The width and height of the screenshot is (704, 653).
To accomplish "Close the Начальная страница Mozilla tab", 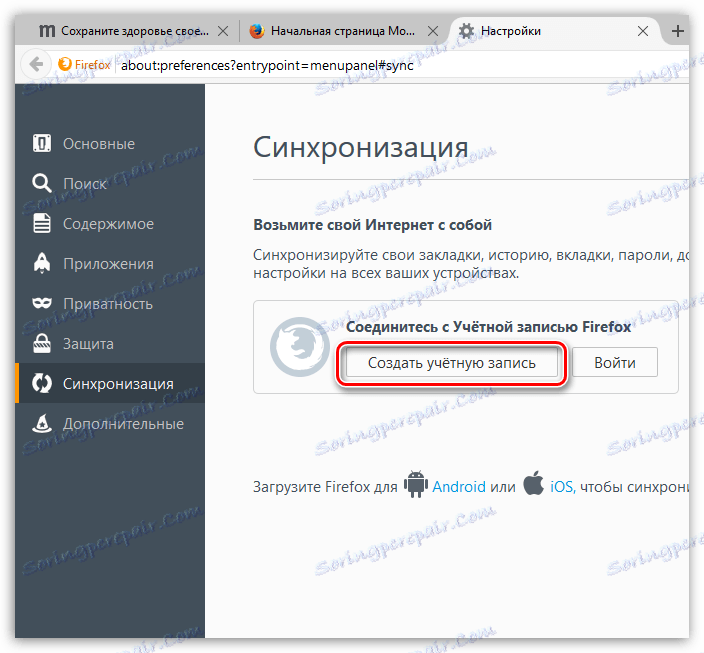I will (433, 31).
